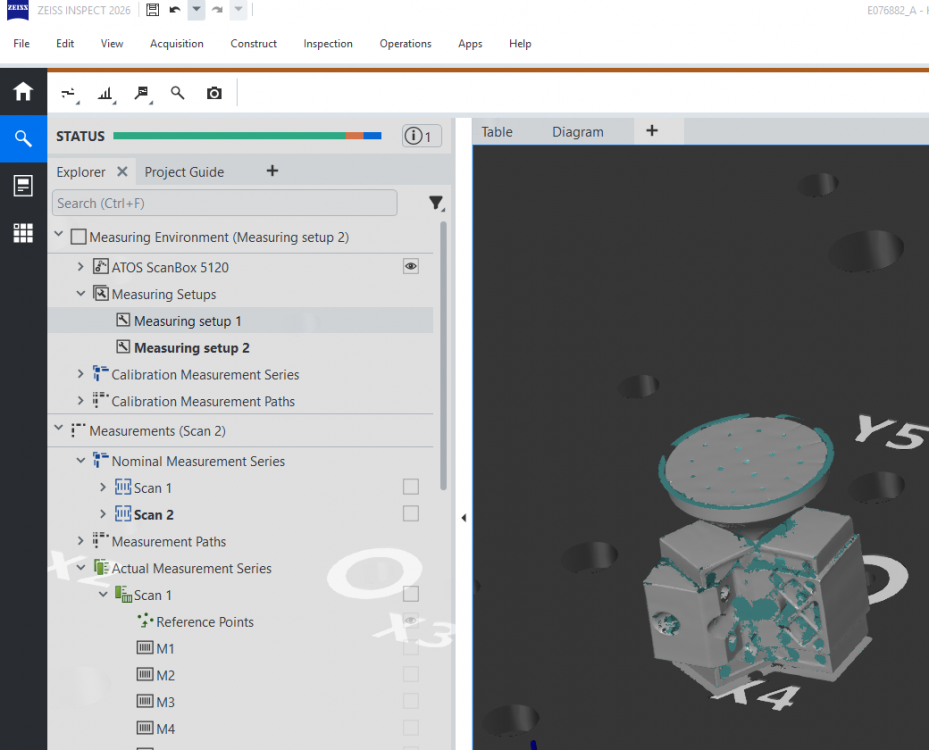Click the magnifier search tool in the toolbar

(x=177, y=92)
